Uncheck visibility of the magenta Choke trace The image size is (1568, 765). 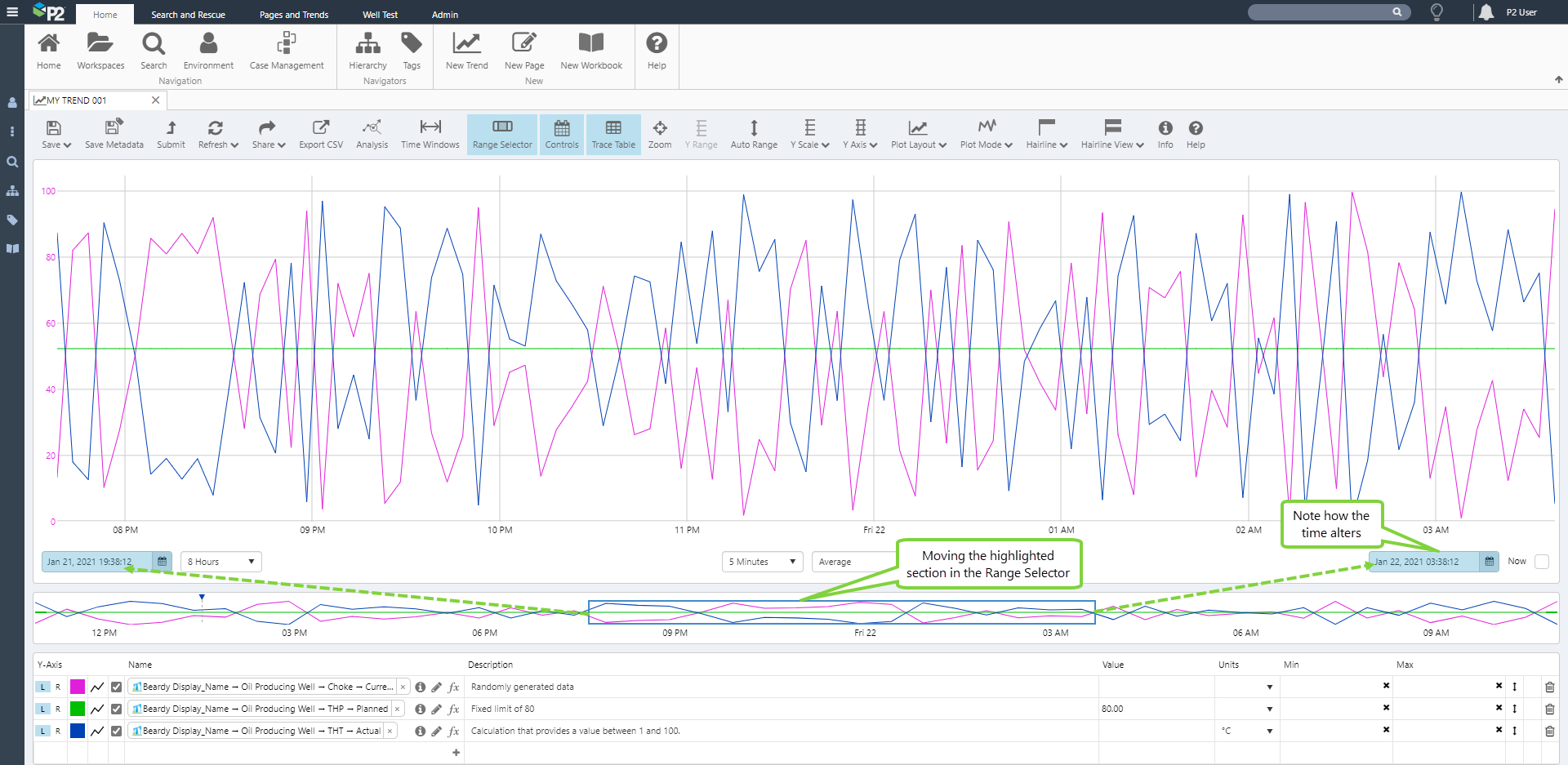point(117,687)
